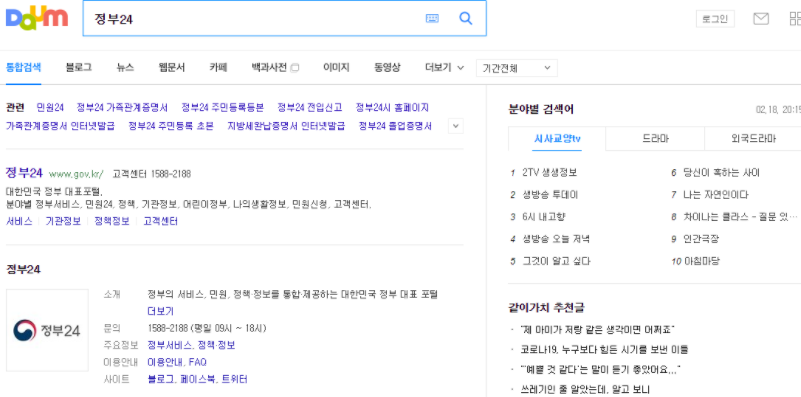
Task: Open the 정부서비스 link in 주요정보
Action: coord(170,345)
